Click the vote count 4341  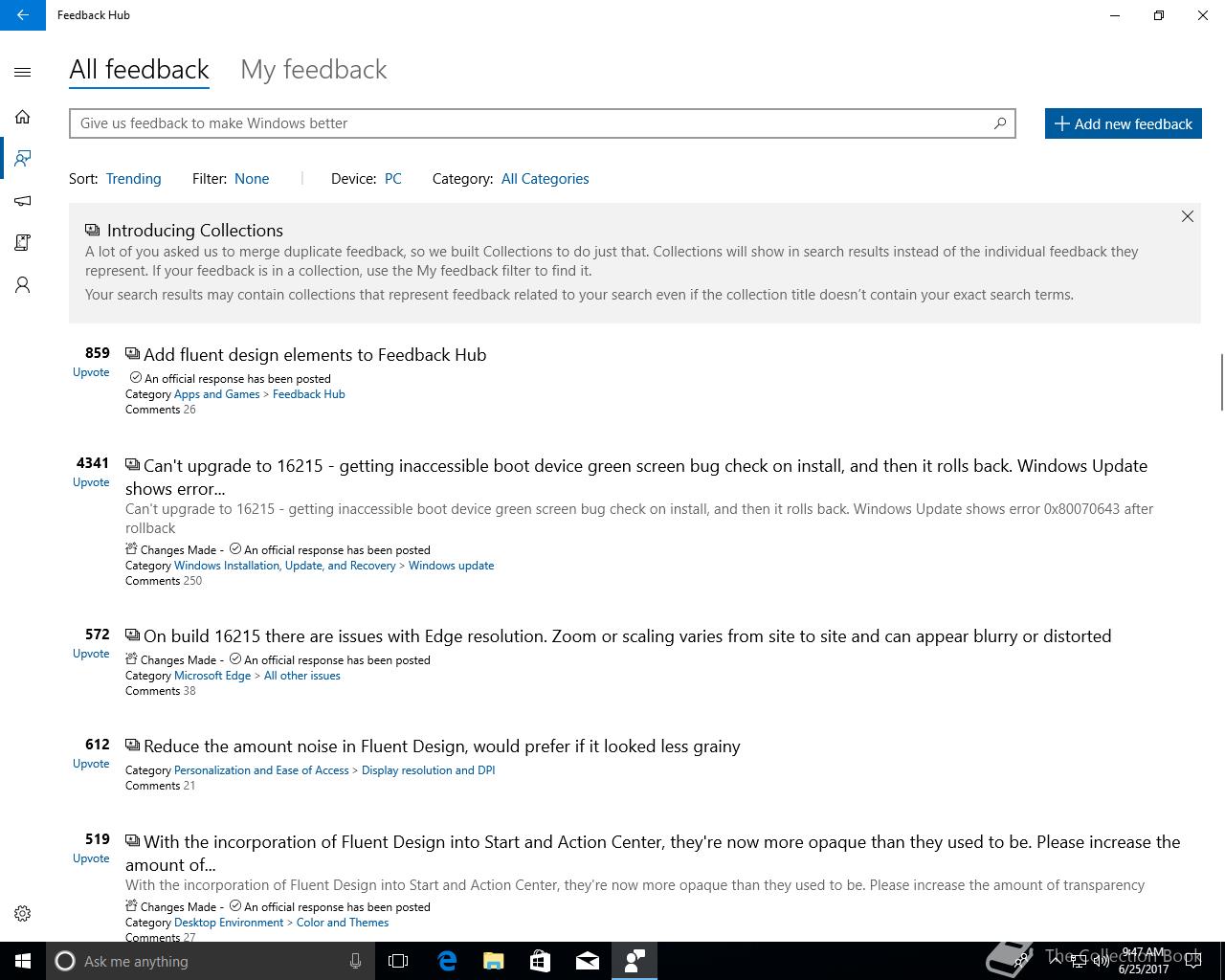[x=93, y=463]
